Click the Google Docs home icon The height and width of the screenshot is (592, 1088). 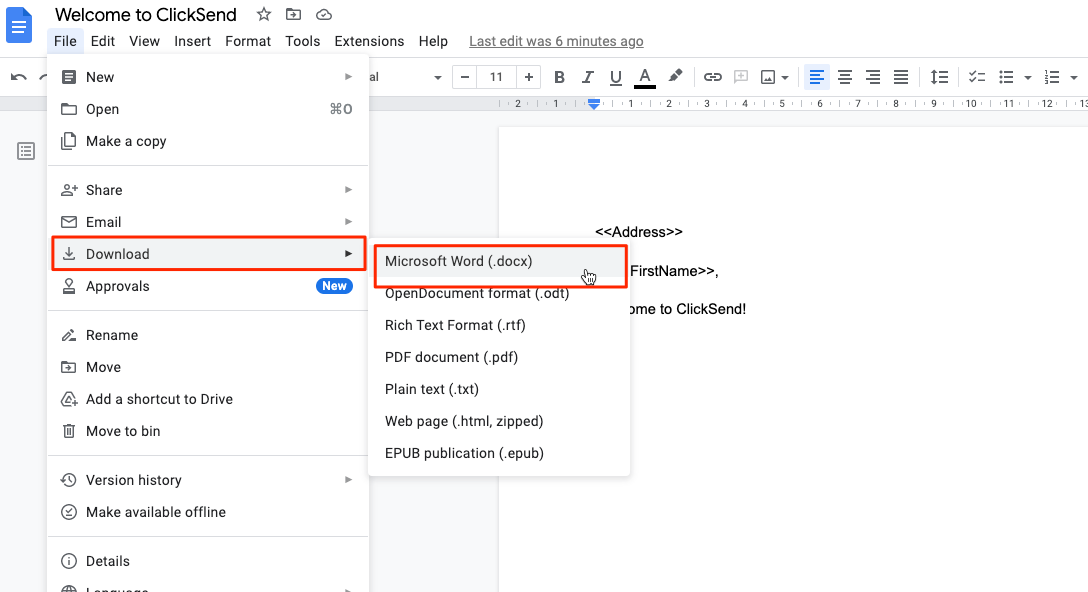(19, 26)
